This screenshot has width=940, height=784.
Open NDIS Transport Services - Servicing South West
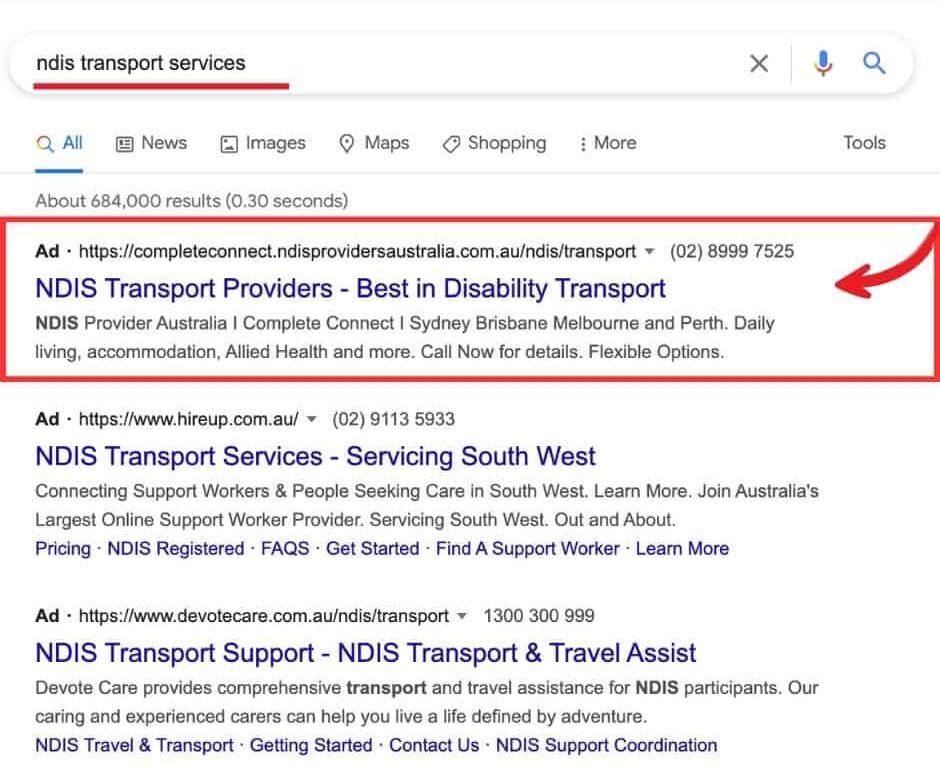(315, 457)
